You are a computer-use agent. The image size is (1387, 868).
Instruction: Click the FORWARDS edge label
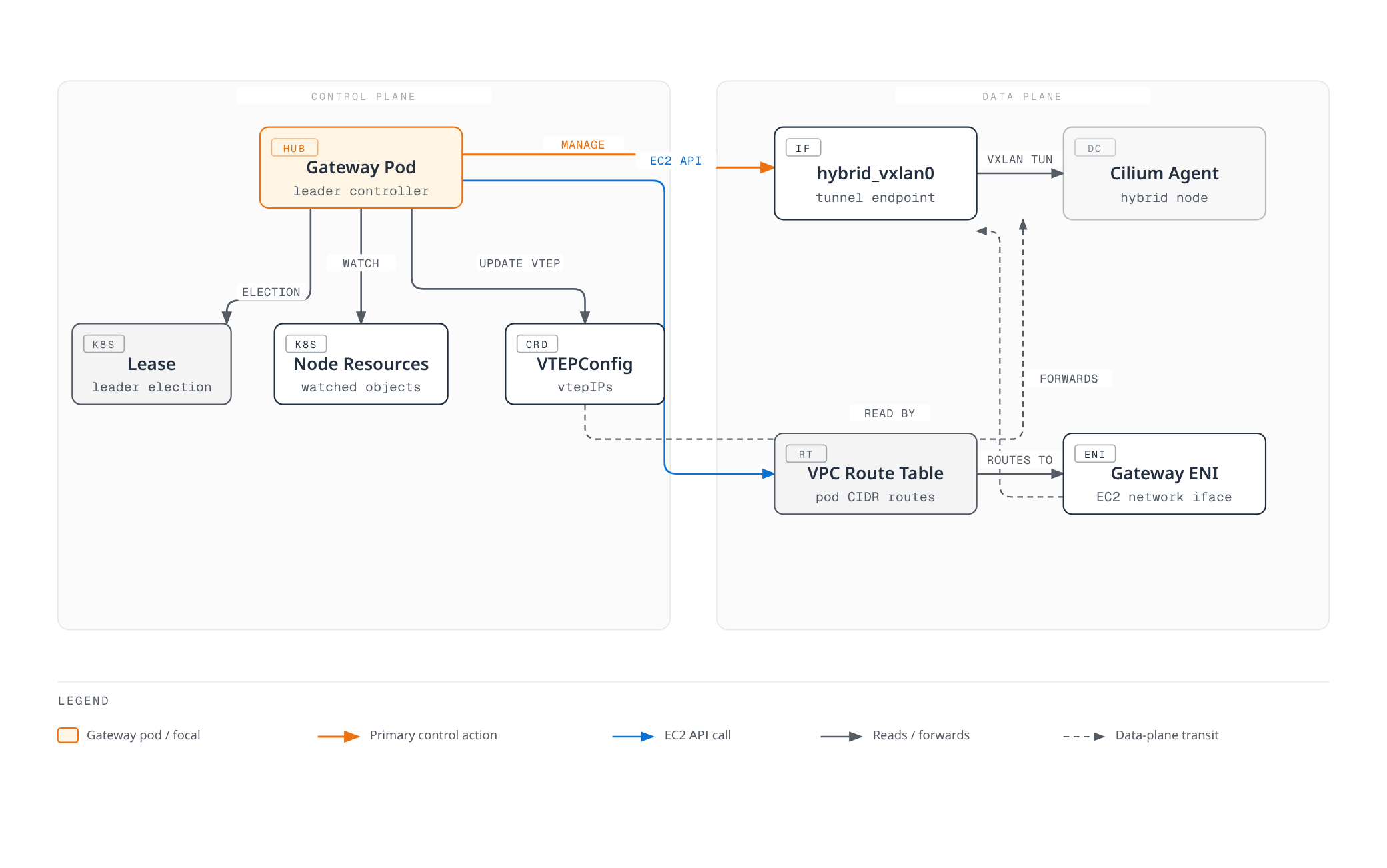(x=1068, y=379)
